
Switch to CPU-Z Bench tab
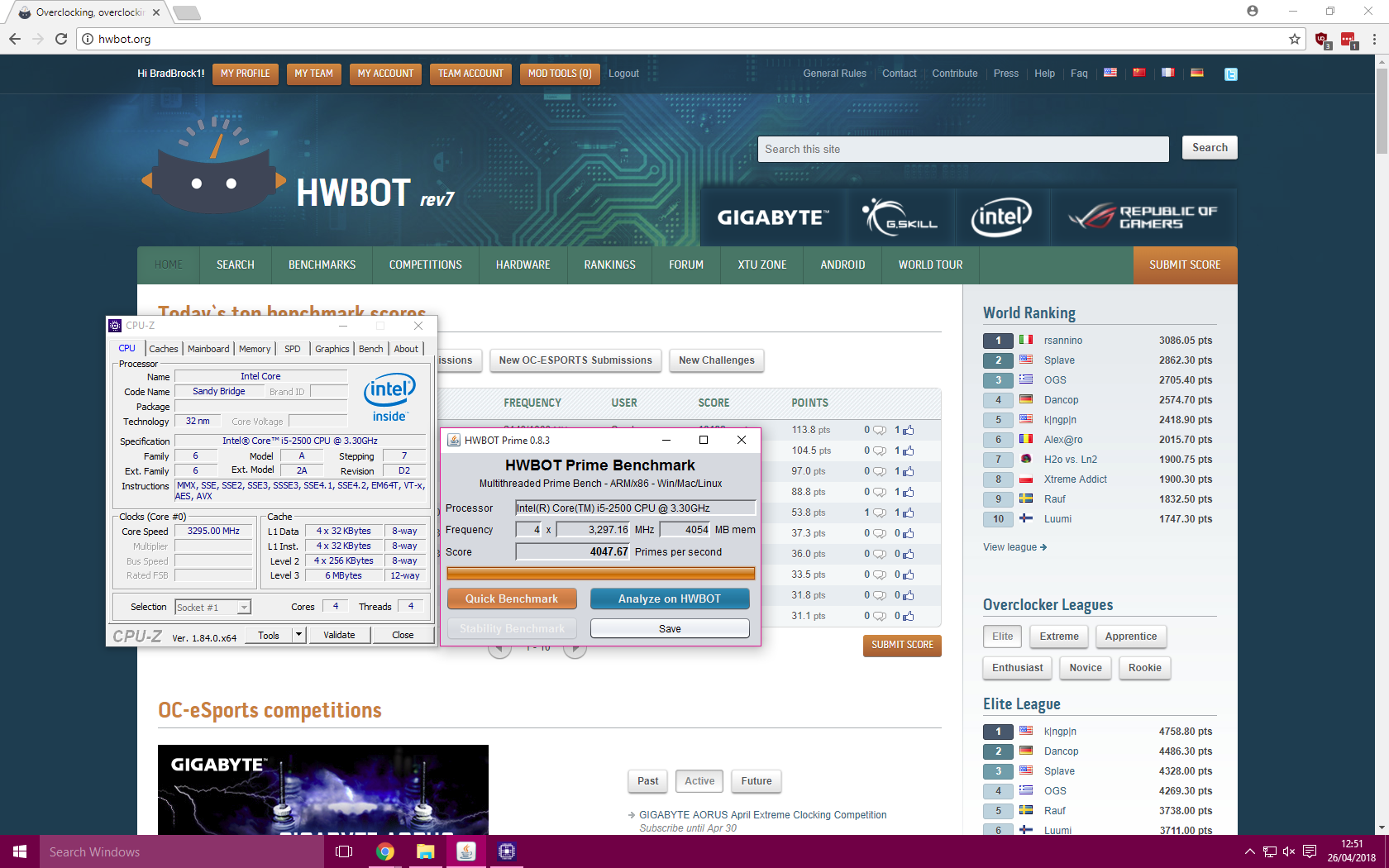pyautogui.click(x=371, y=349)
